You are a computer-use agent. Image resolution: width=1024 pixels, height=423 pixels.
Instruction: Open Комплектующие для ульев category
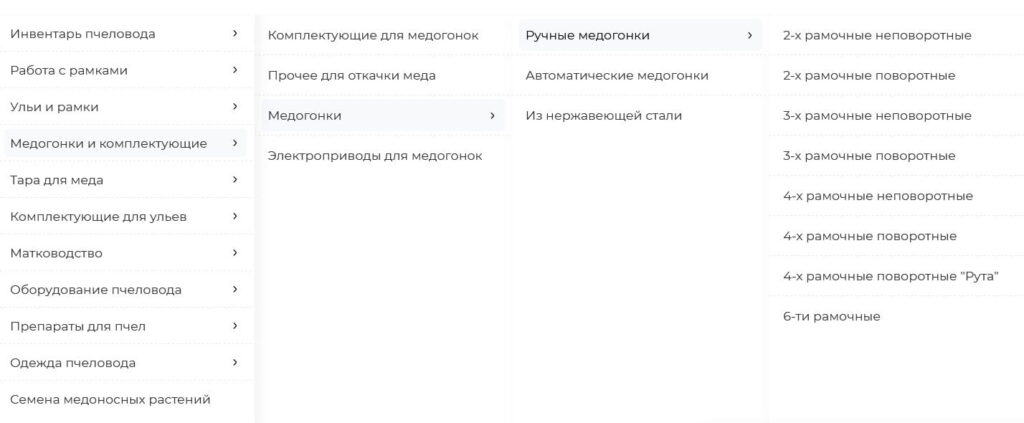98,217
